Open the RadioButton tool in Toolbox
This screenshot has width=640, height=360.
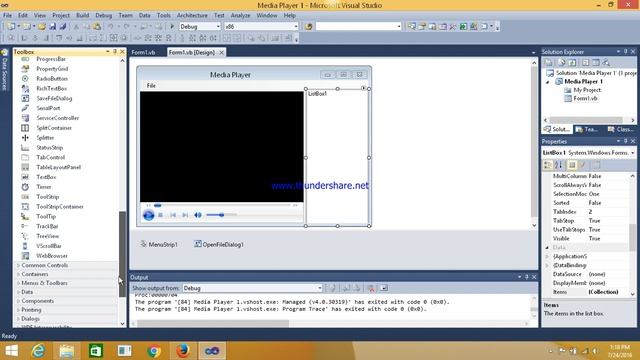52,78
